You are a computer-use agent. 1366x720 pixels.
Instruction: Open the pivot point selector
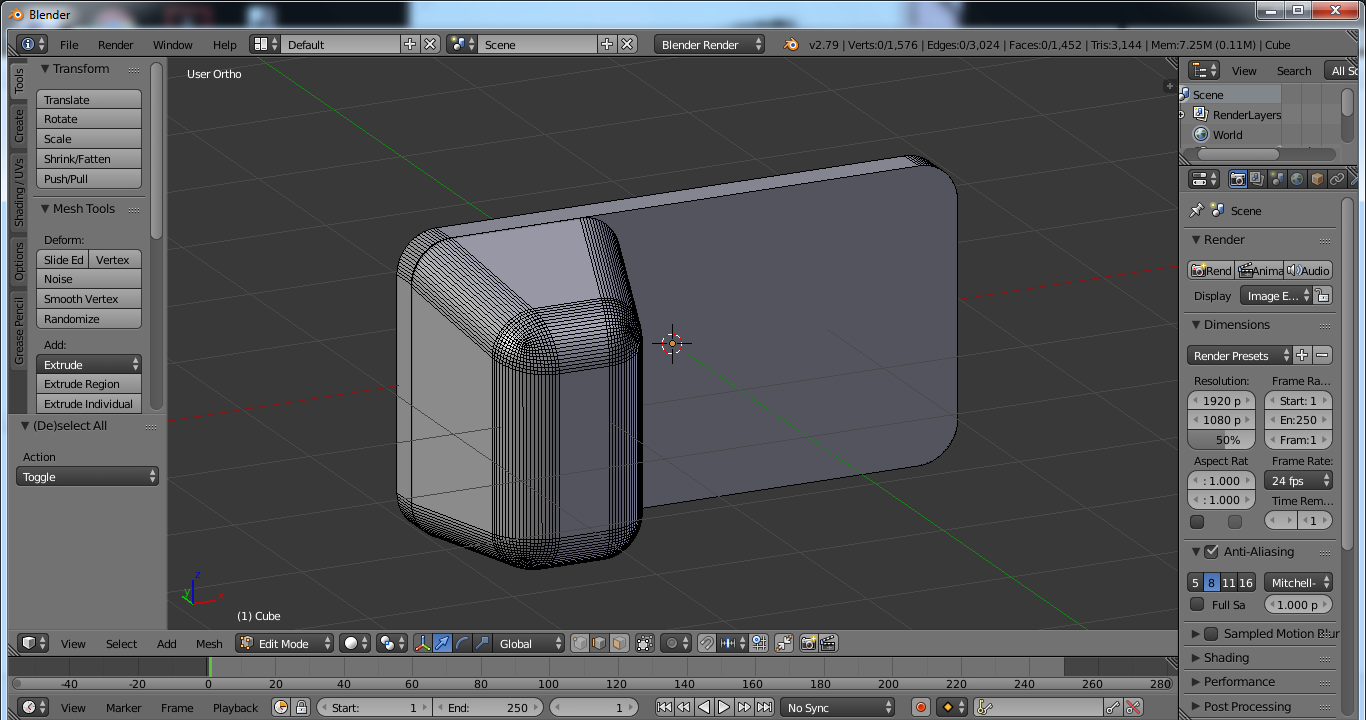click(392, 643)
